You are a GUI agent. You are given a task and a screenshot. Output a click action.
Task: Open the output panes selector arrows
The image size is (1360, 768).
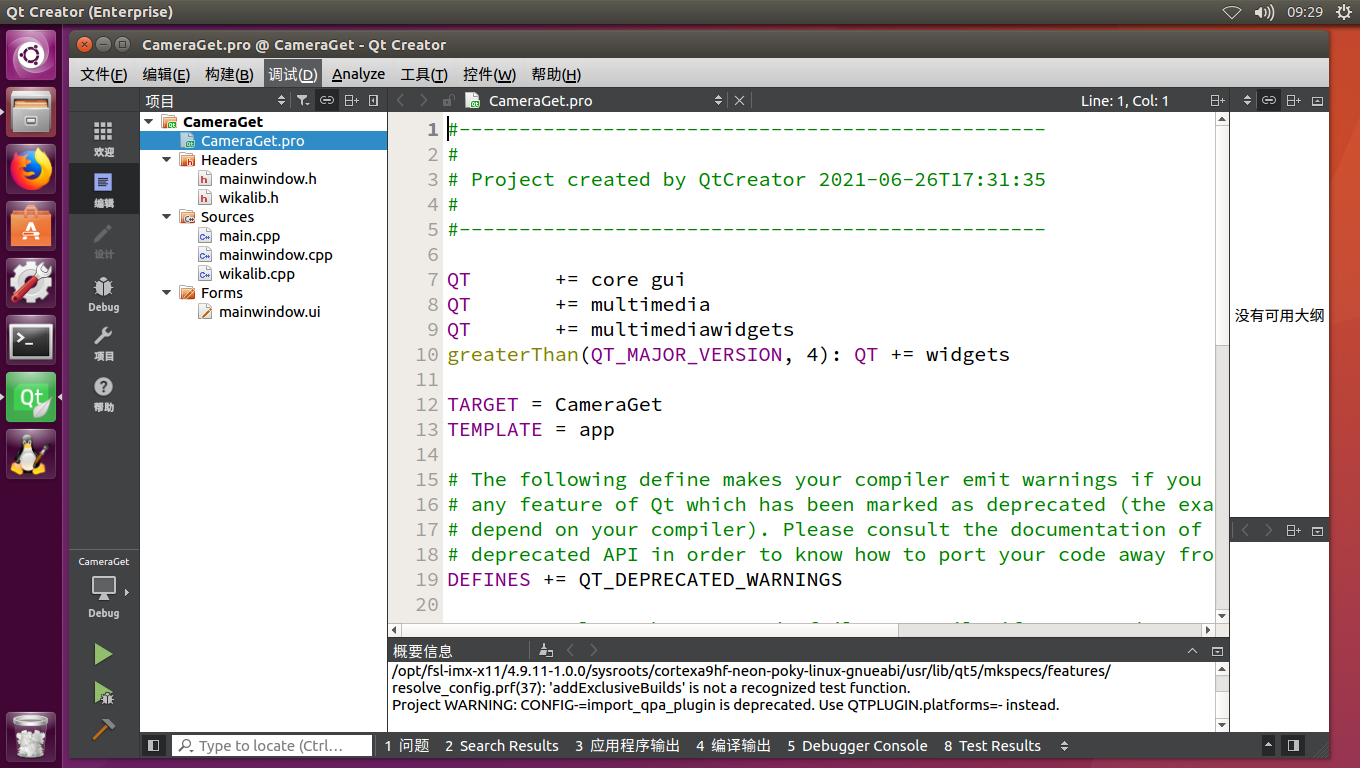pyautogui.click(x=1064, y=746)
